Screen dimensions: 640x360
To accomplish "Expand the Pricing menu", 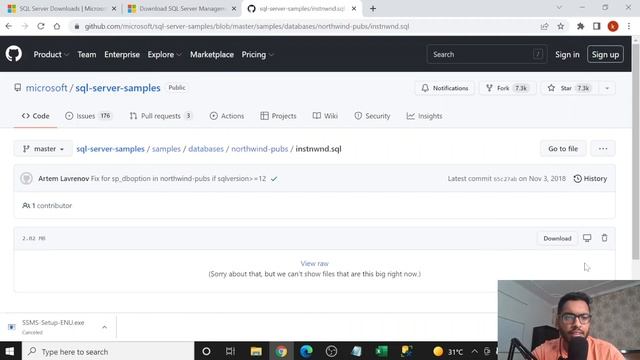I will (258, 54).
